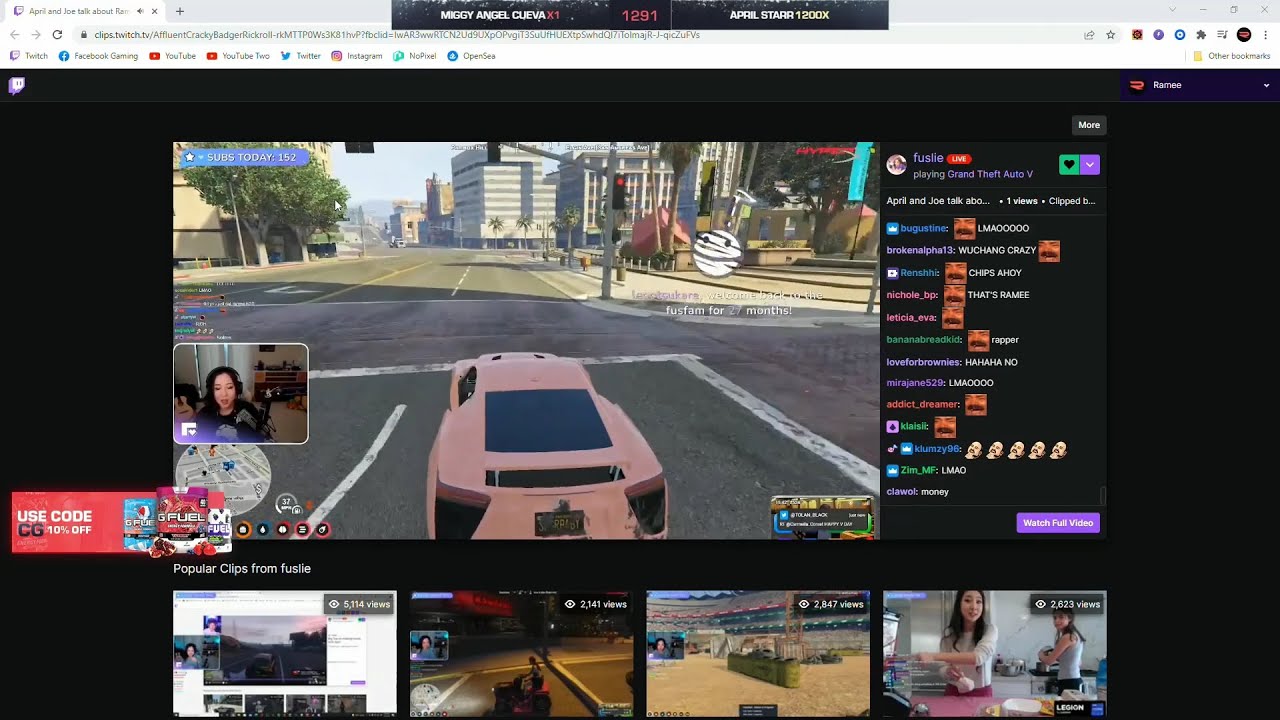Click the nichole_bp username in chat
The width and height of the screenshot is (1280, 720).
(911, 295)
